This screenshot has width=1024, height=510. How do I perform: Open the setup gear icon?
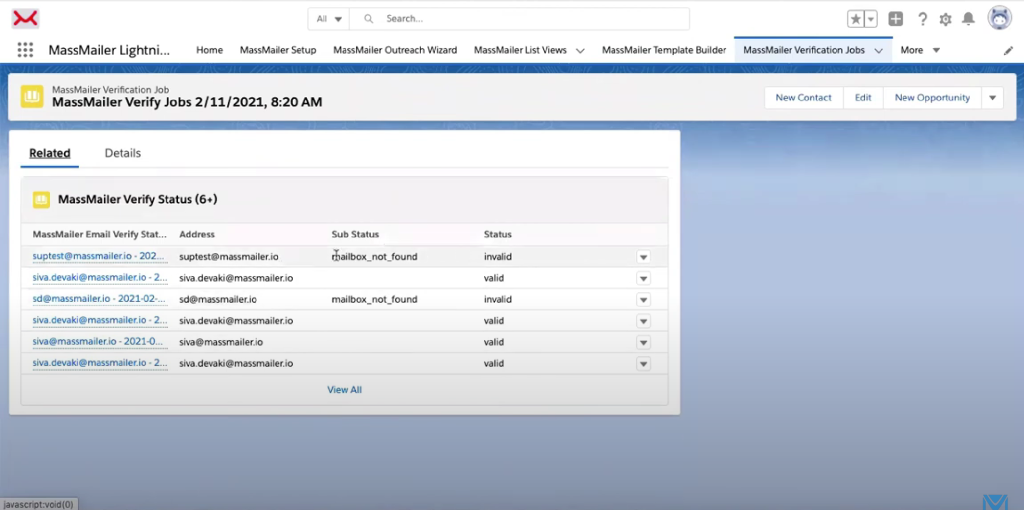tap(945, 19)
